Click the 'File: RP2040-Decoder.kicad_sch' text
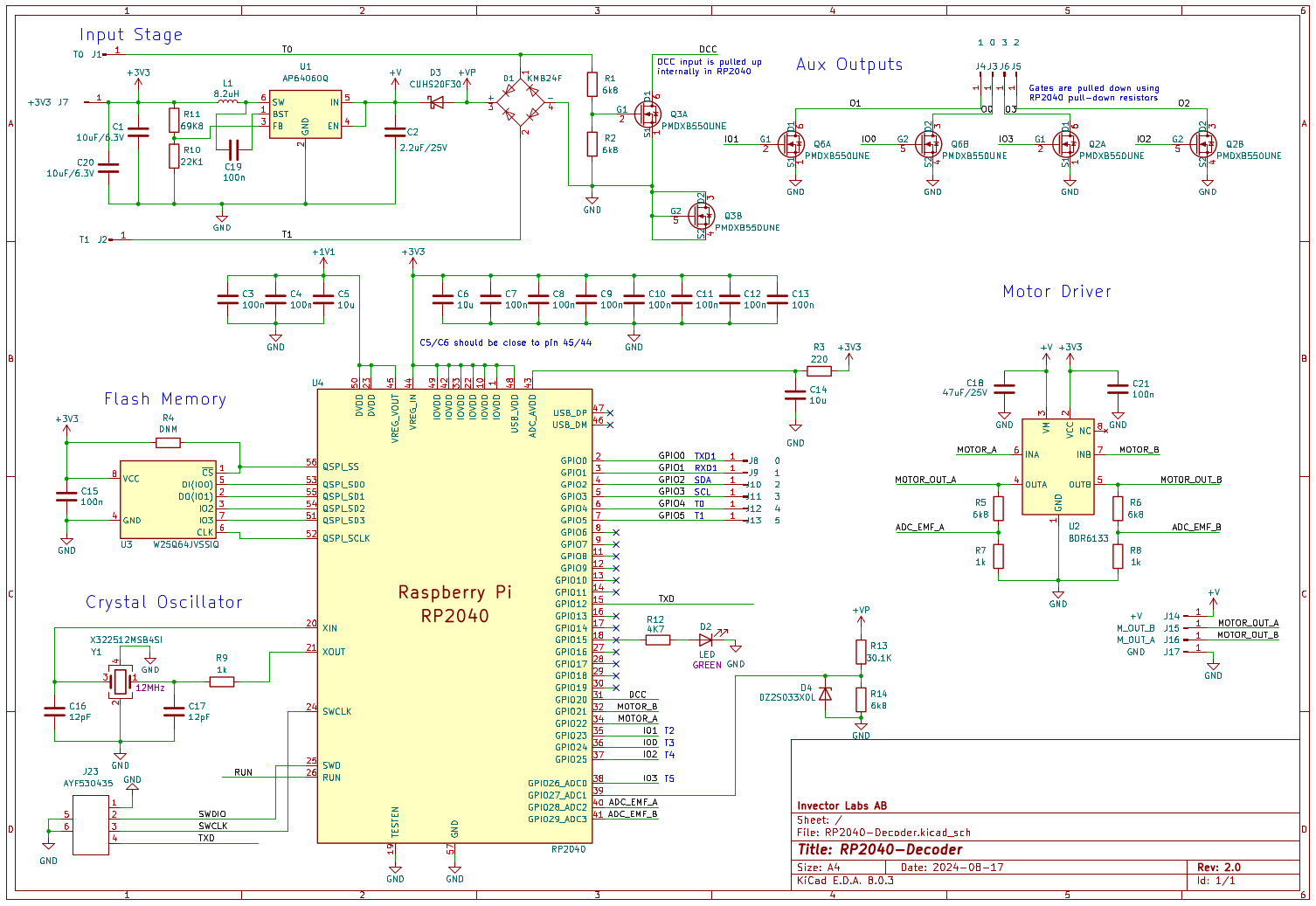 click(x=883, y=833)
